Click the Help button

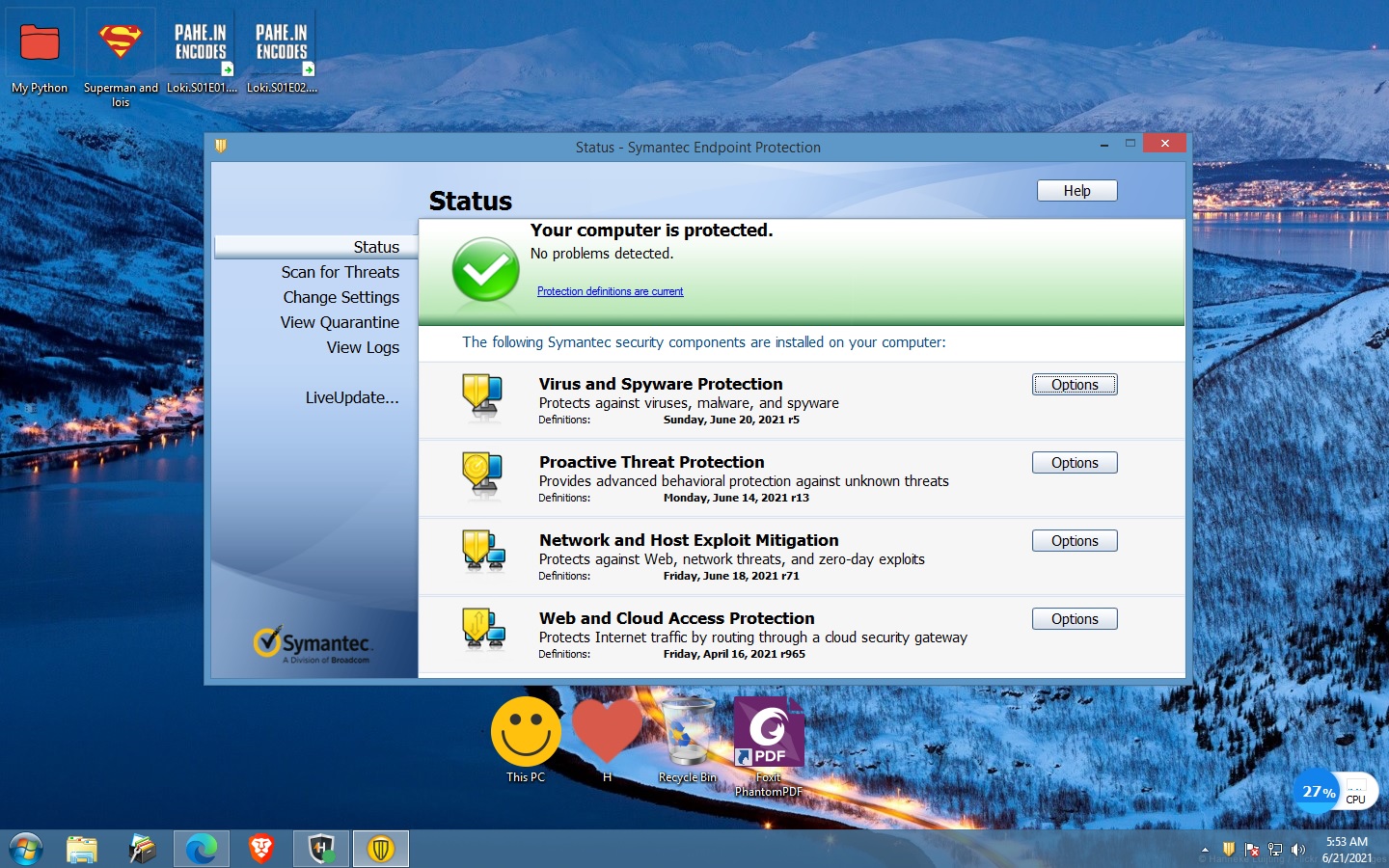click(1076, 191)
